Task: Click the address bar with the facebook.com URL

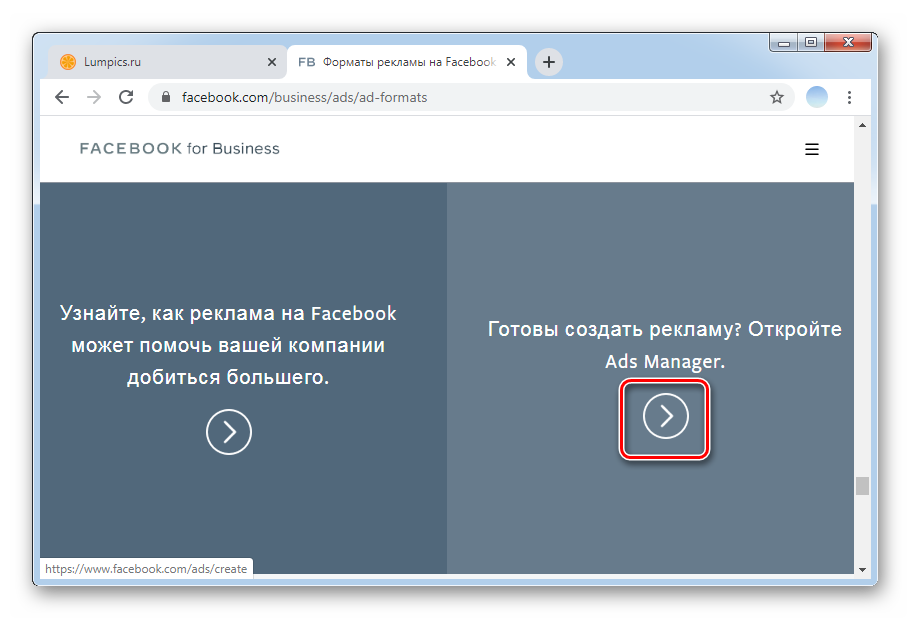Action: click(x=460, y=98)
